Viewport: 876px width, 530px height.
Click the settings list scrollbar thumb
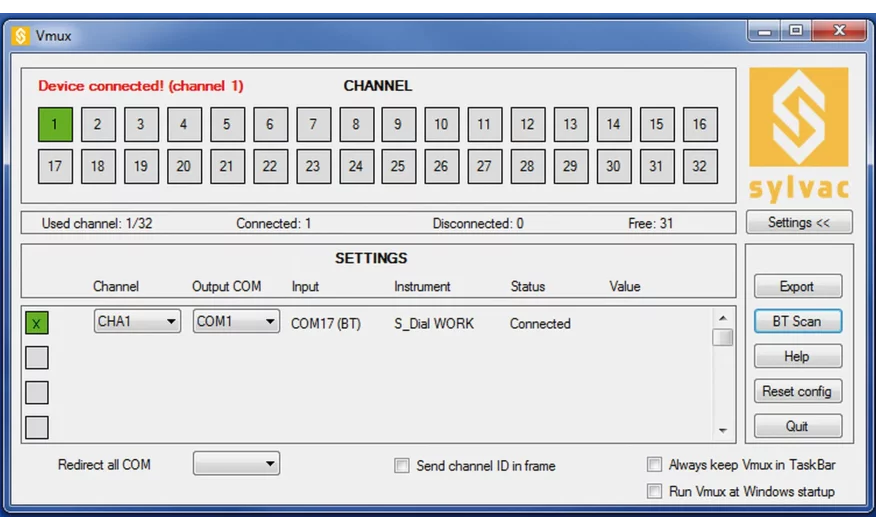coord(723,337)
